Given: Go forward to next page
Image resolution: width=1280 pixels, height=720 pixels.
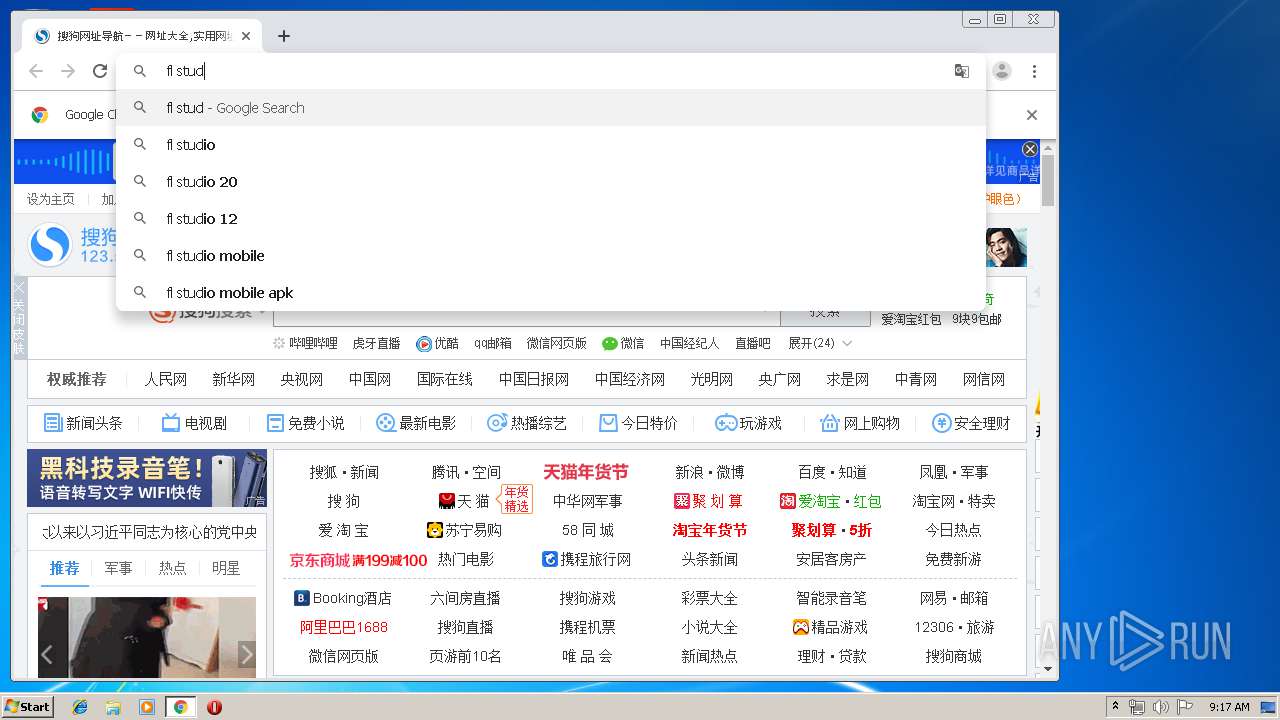Looking at the screenshot, I should [x=68, y=71].
